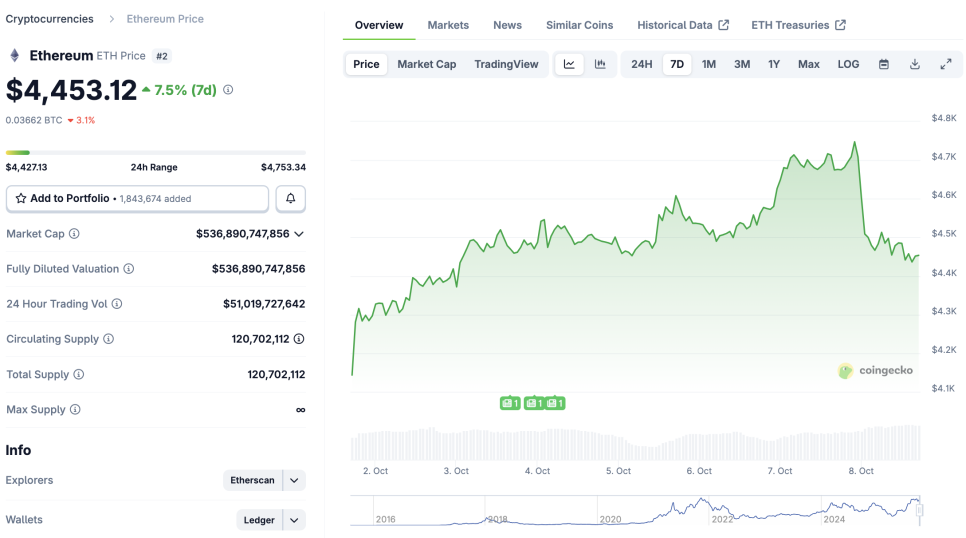Screen dimensions: 966x538
Task: Open the calendar date picker icon
Action: pyautogui.click(x=884, y=64)
